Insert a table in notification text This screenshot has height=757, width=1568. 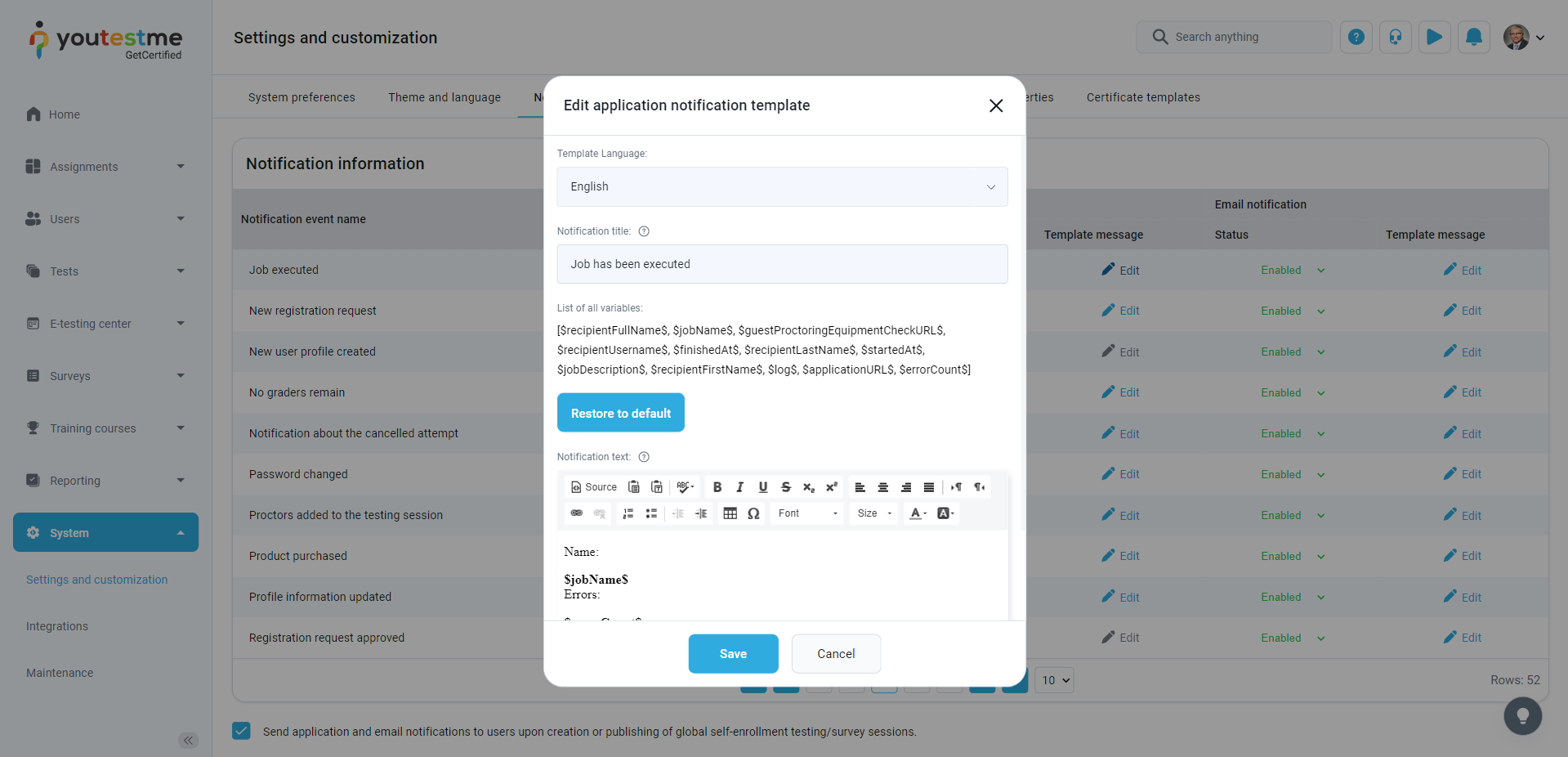click(730, 513)
